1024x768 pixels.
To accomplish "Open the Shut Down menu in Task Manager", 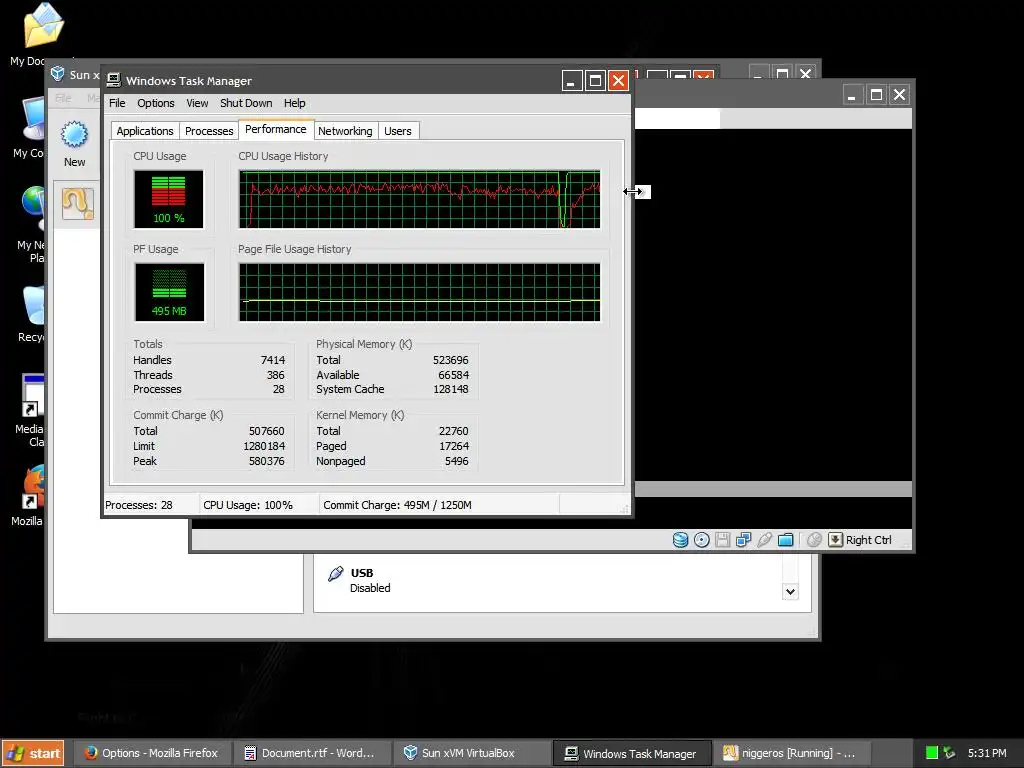I will [x=246, y=103].
